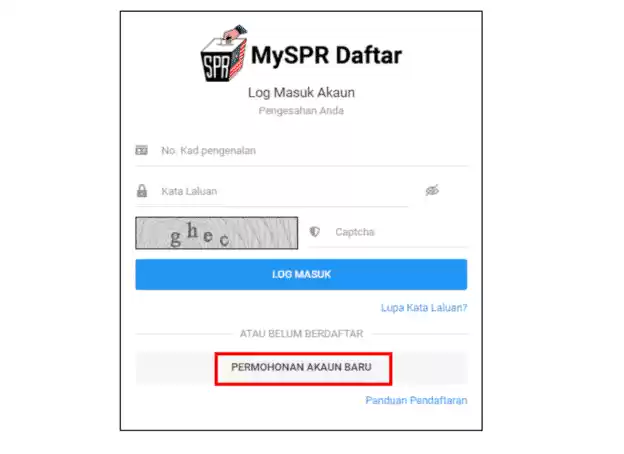Open the Lupa Kata Laluan? link
Screen dimensions: 624x454
424,308
